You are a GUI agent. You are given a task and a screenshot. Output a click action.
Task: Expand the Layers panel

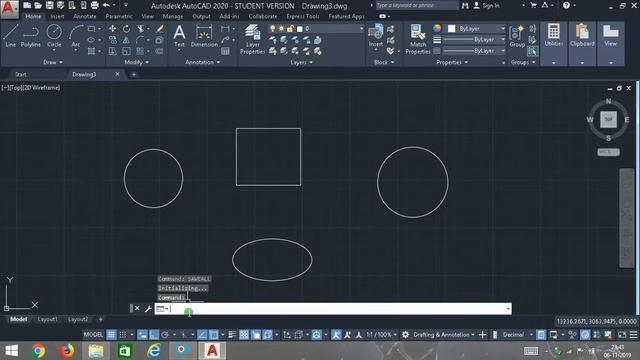tap(302, 62)
